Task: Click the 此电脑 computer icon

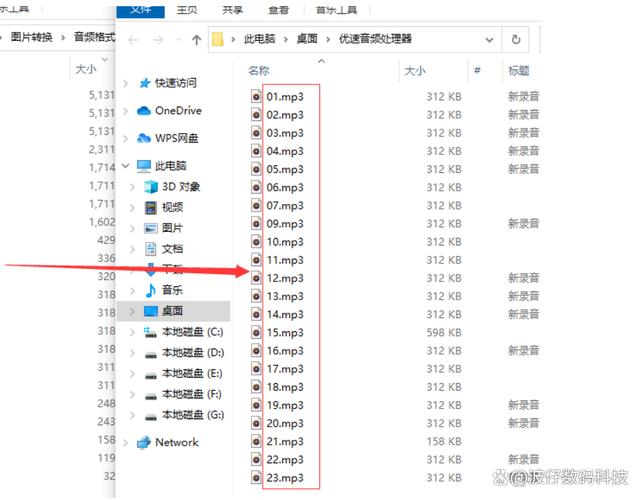Action: [x=144, y=166]
